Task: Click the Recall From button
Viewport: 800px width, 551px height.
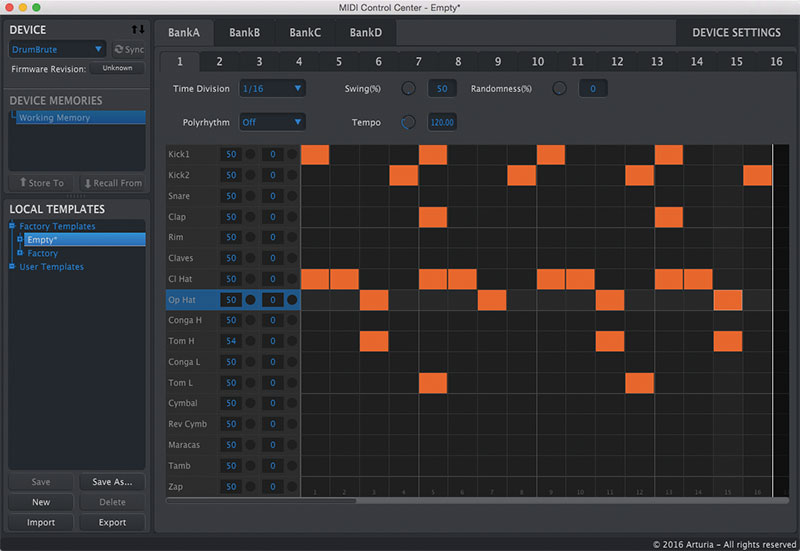Action: click(113, 183)
